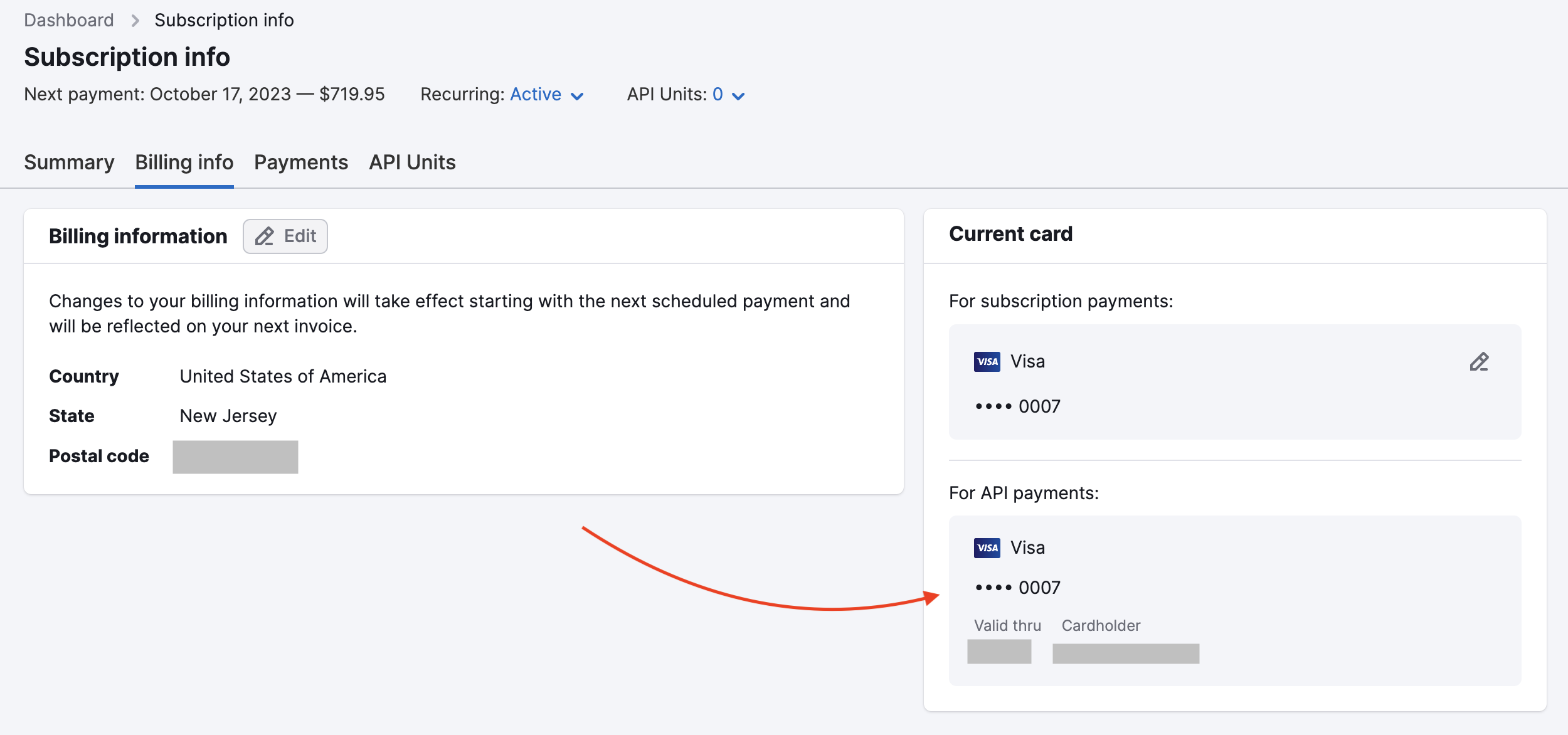Open the Dashboard breadcrumb link

[x=68, y=19]
